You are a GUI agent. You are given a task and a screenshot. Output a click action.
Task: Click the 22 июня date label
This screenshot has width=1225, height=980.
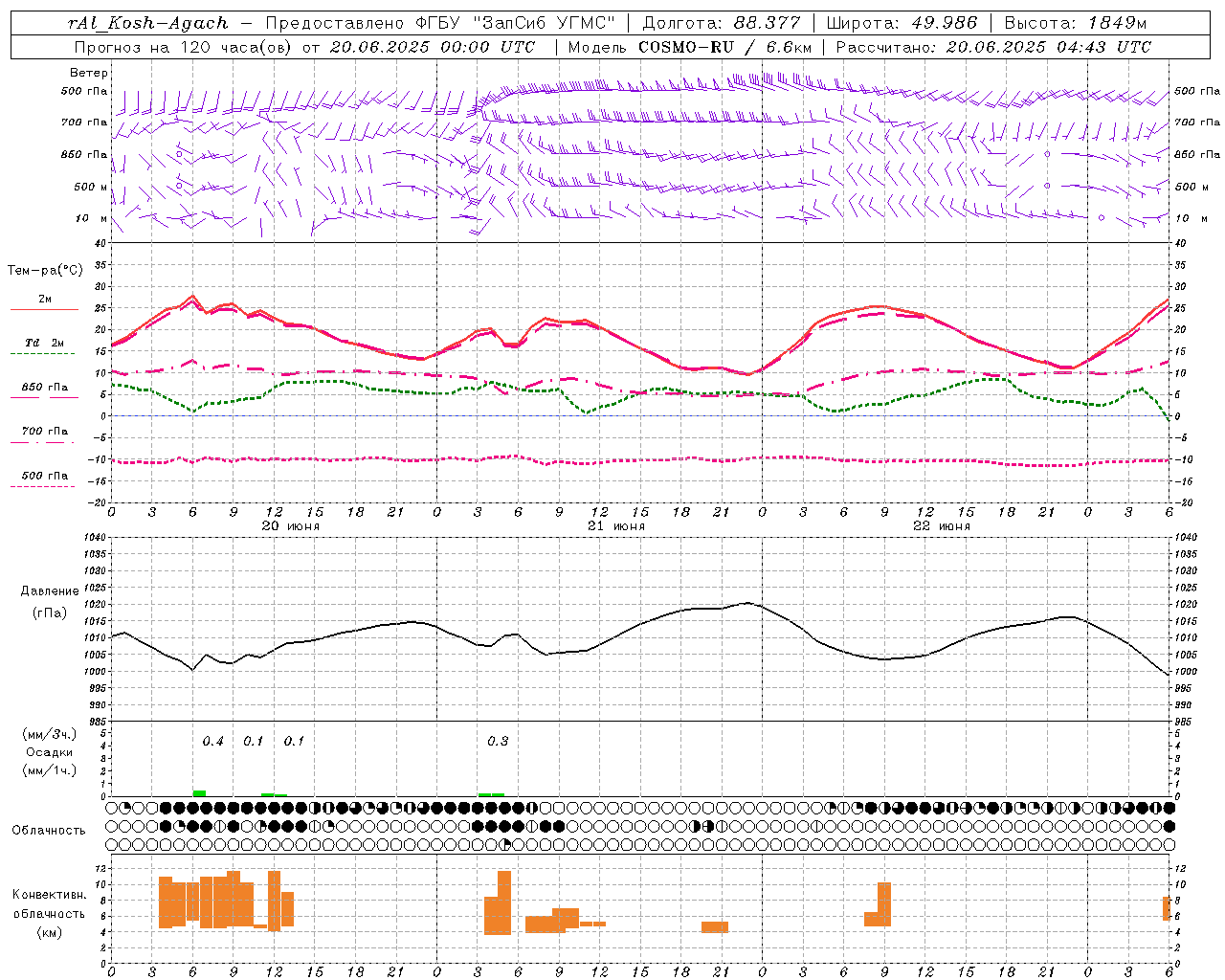coord(942,526)
